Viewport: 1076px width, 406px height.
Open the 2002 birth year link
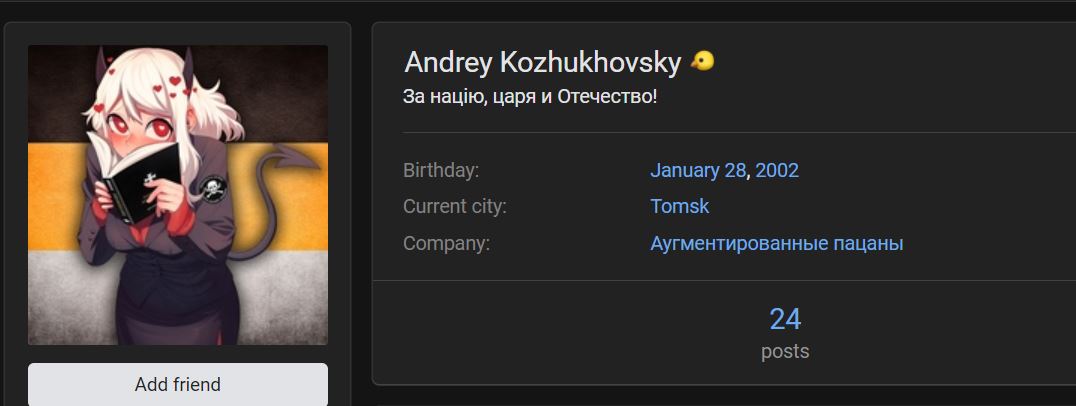point(777,170)
